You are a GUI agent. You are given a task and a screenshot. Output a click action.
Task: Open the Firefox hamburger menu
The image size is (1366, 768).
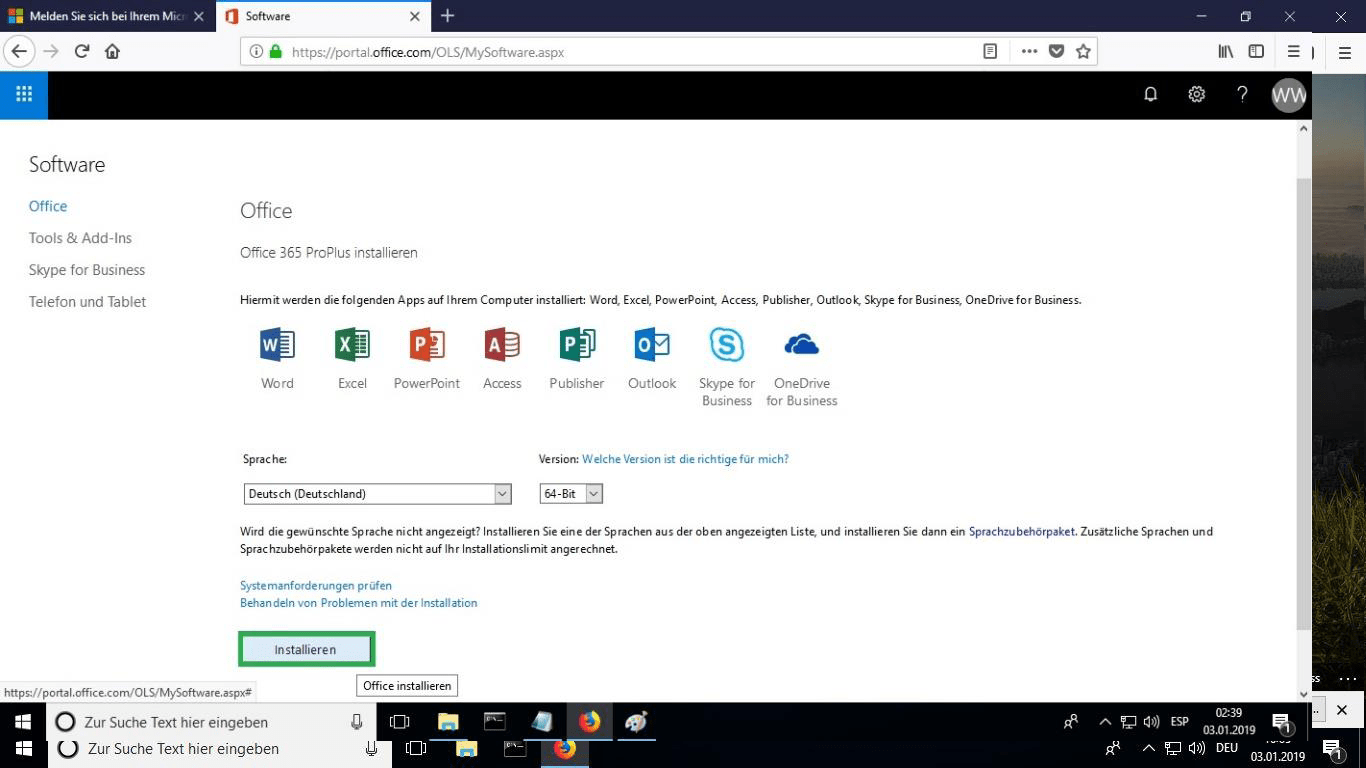(x=1293, y=51)
